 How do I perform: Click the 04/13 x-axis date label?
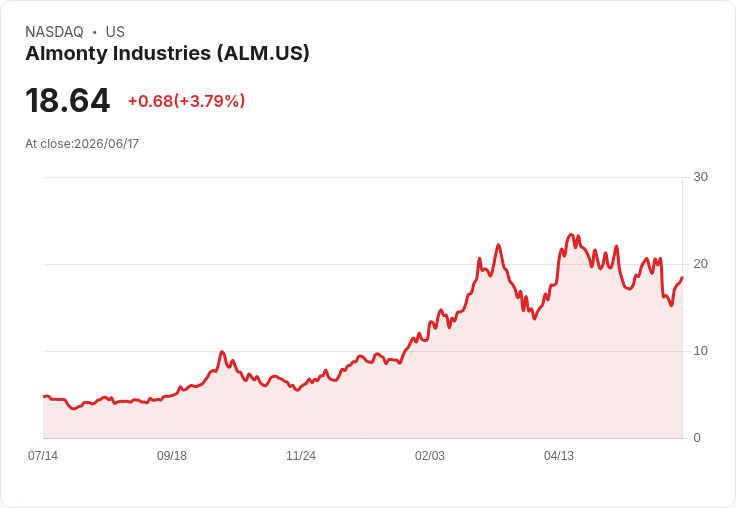pyautogui.click(x=559, y=456)
